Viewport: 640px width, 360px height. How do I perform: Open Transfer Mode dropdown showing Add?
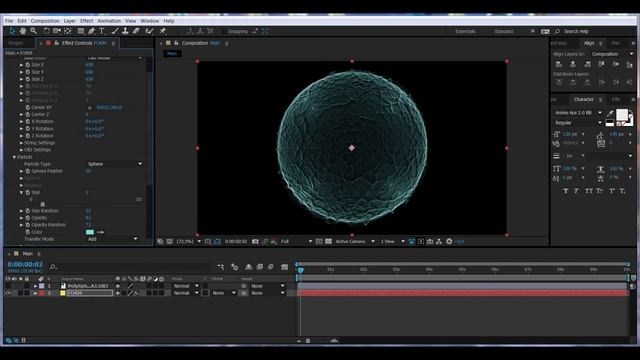pyautogui.click(x=112, y=239)
